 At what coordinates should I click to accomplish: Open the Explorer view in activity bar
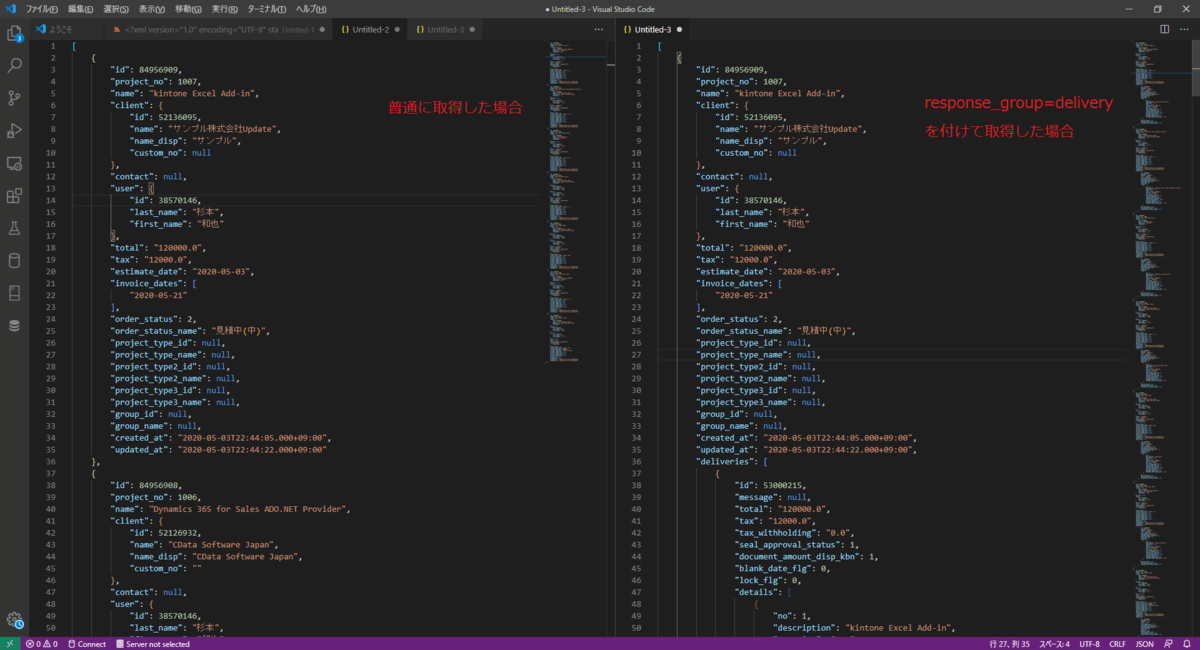click(x=14, y=34)
